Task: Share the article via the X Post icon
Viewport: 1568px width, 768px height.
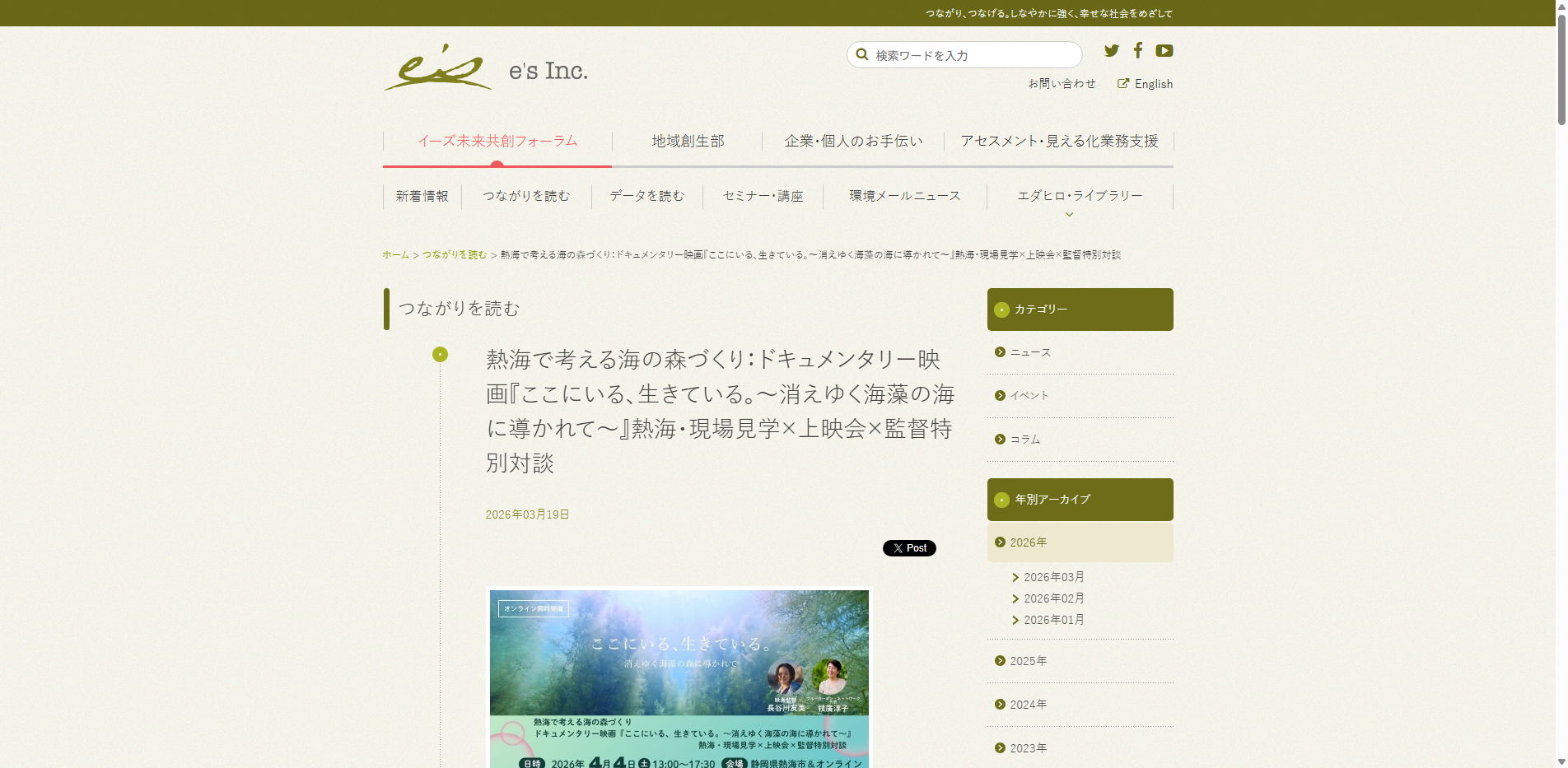Action: tap(909, 547)
